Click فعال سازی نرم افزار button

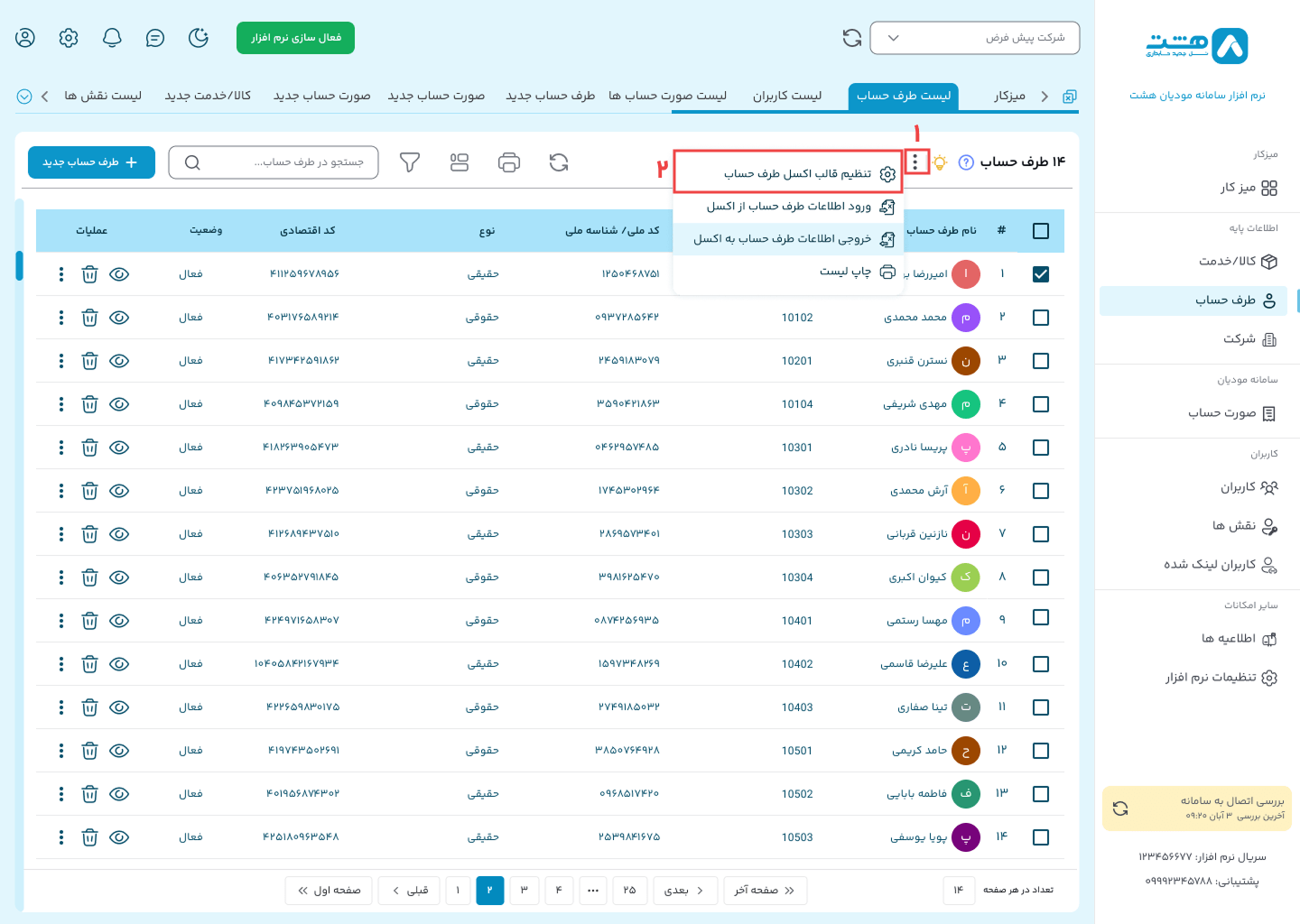pos(295,38)
